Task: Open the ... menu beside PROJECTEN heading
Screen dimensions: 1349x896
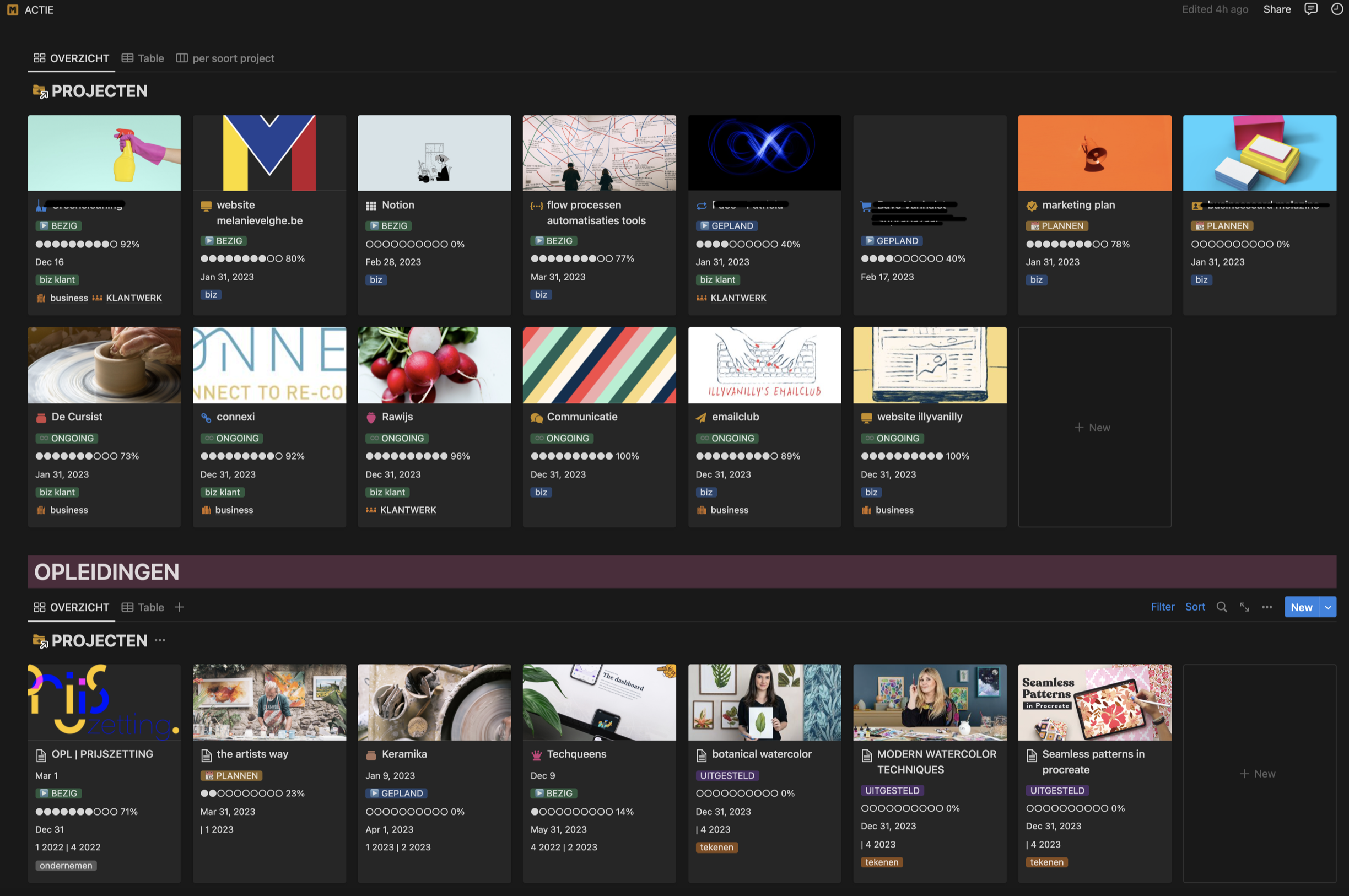Action: [159, 640]
